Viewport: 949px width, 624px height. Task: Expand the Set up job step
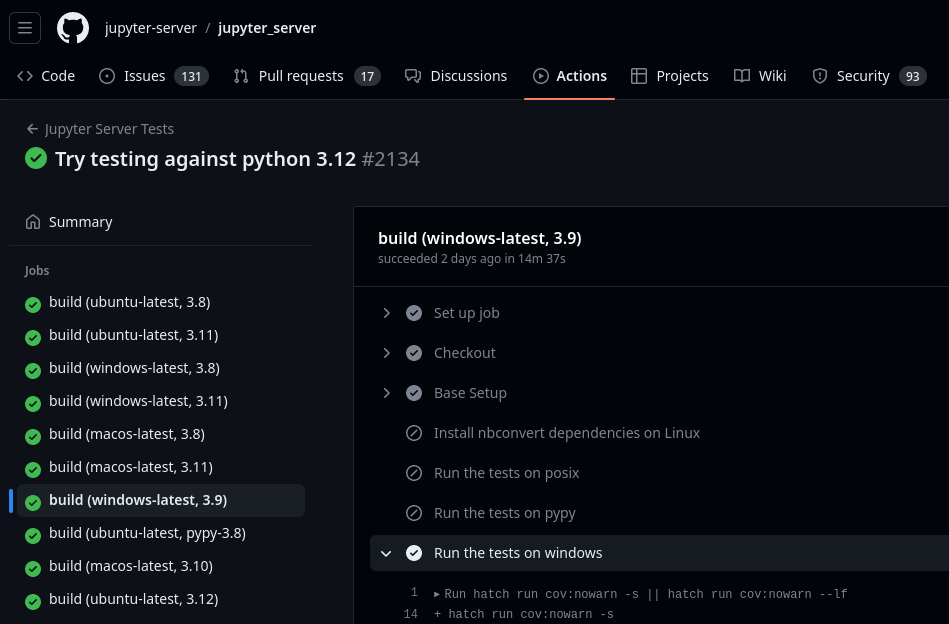387,312
